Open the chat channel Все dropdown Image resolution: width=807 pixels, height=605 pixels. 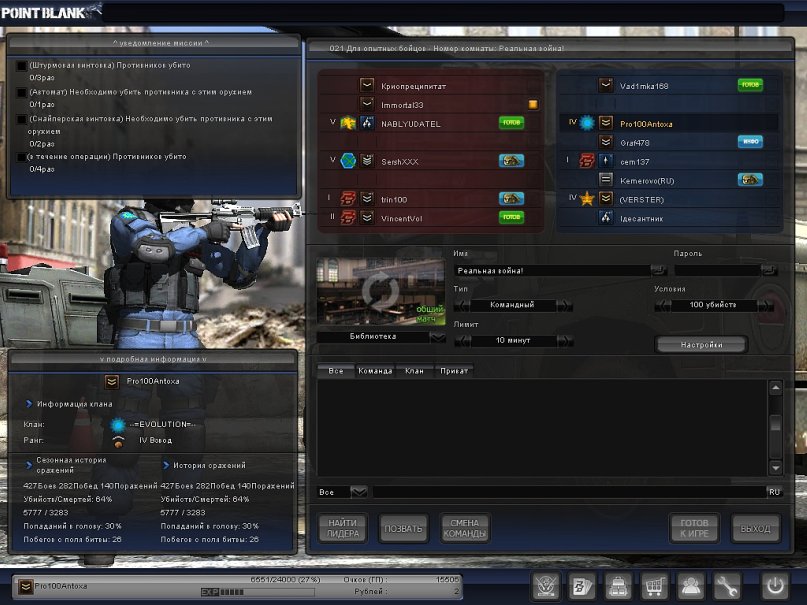click(x=359, y=492)
